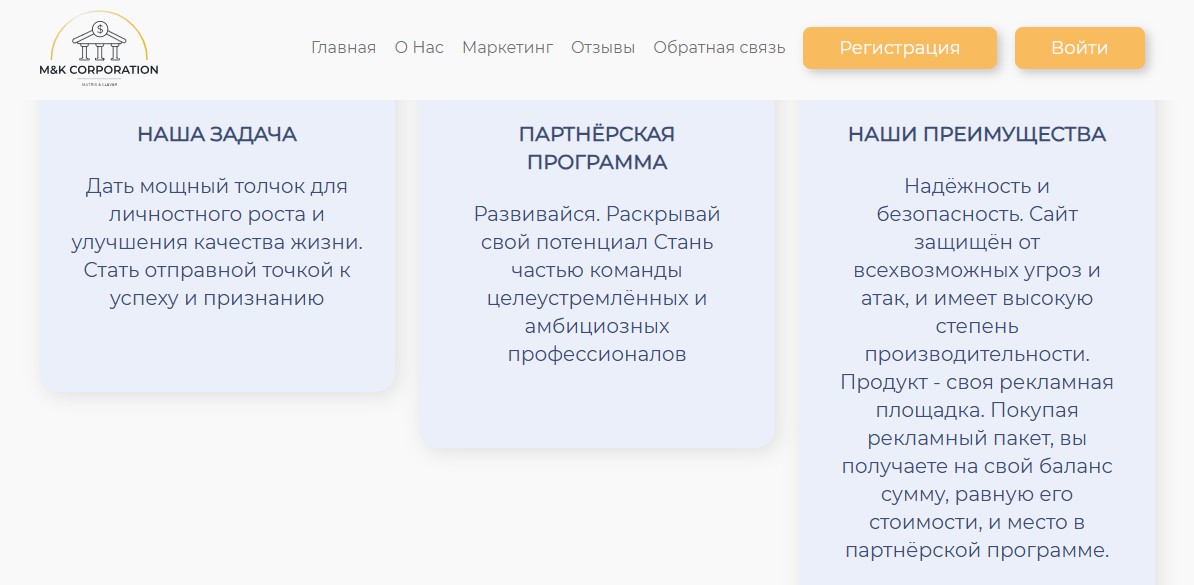Go to the О Нас section
This screenshot has height=585, width=1194.
419,47
